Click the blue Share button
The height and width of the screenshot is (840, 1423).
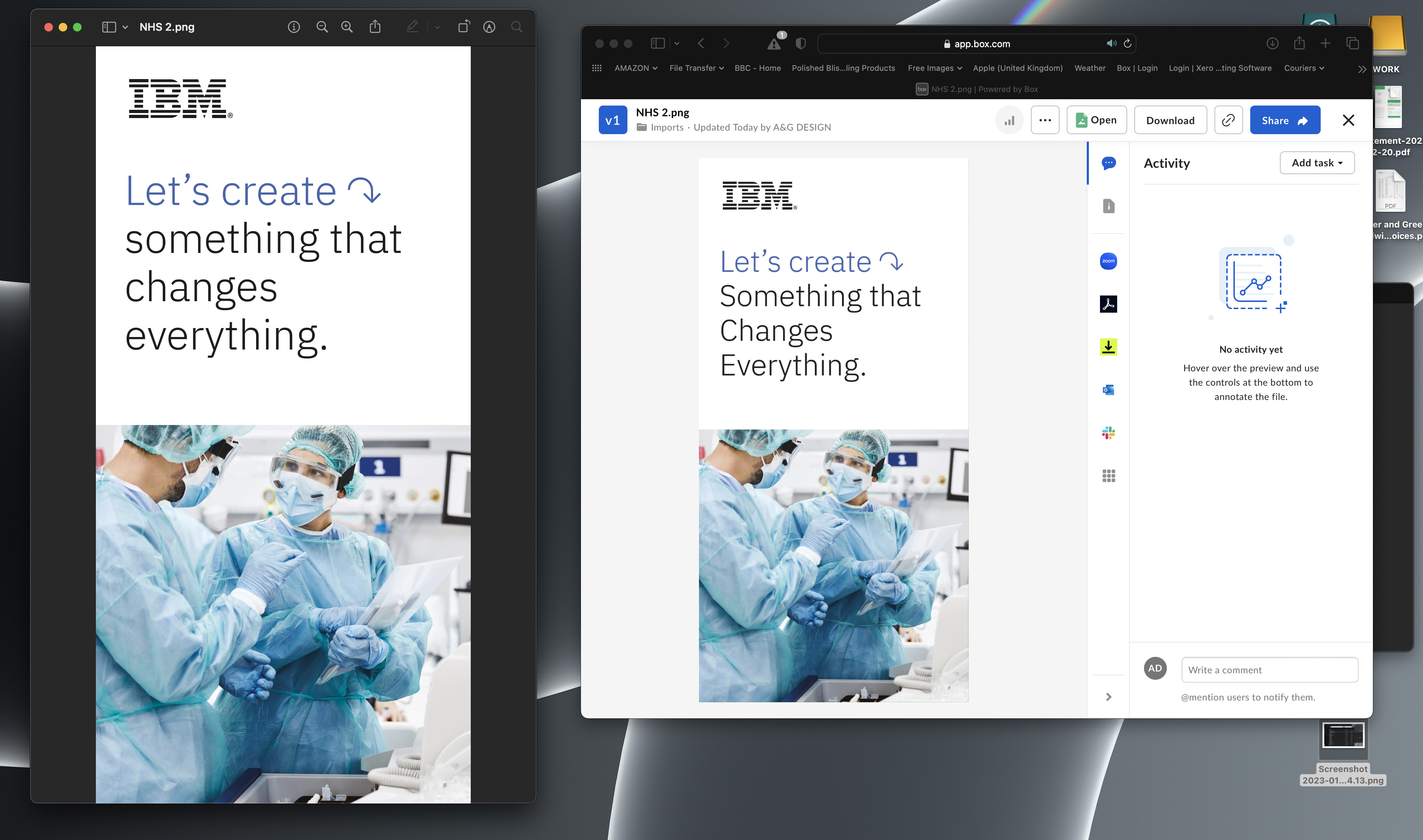point(1285,120)
